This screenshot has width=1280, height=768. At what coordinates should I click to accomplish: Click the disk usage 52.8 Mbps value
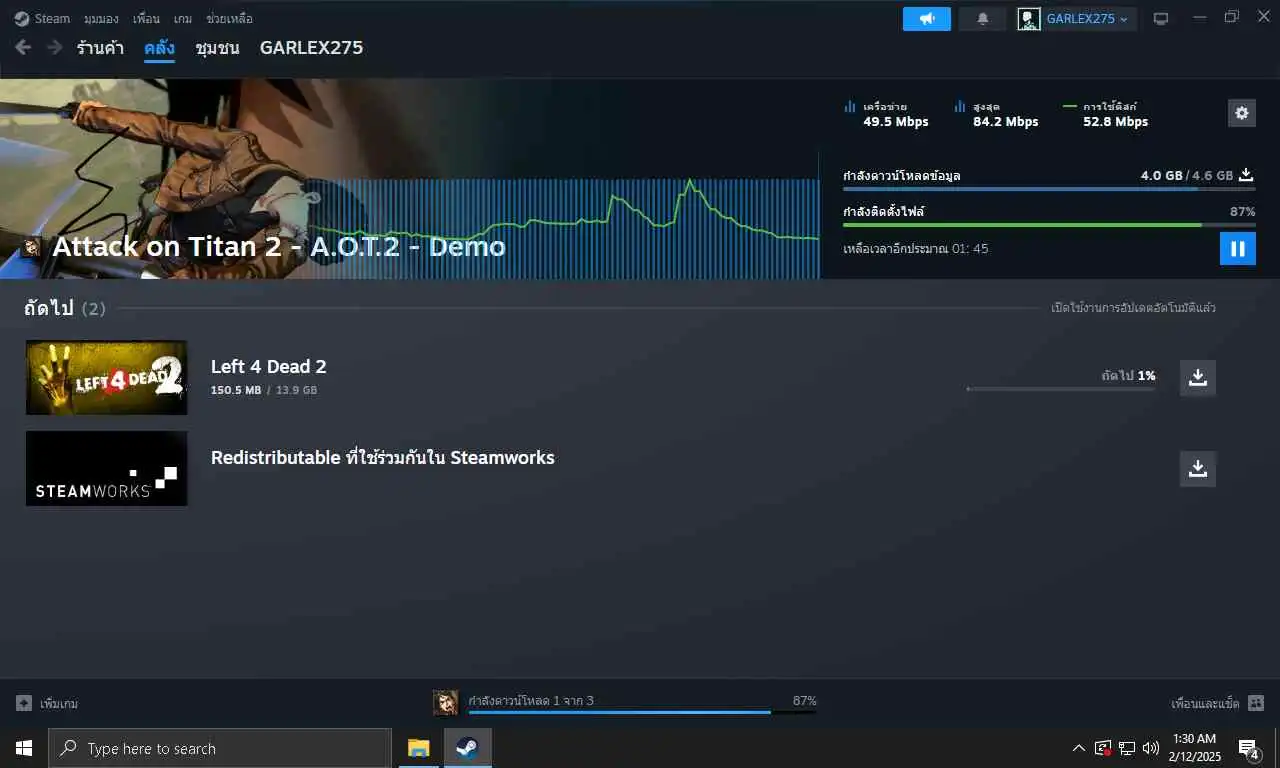point(1115,122)
